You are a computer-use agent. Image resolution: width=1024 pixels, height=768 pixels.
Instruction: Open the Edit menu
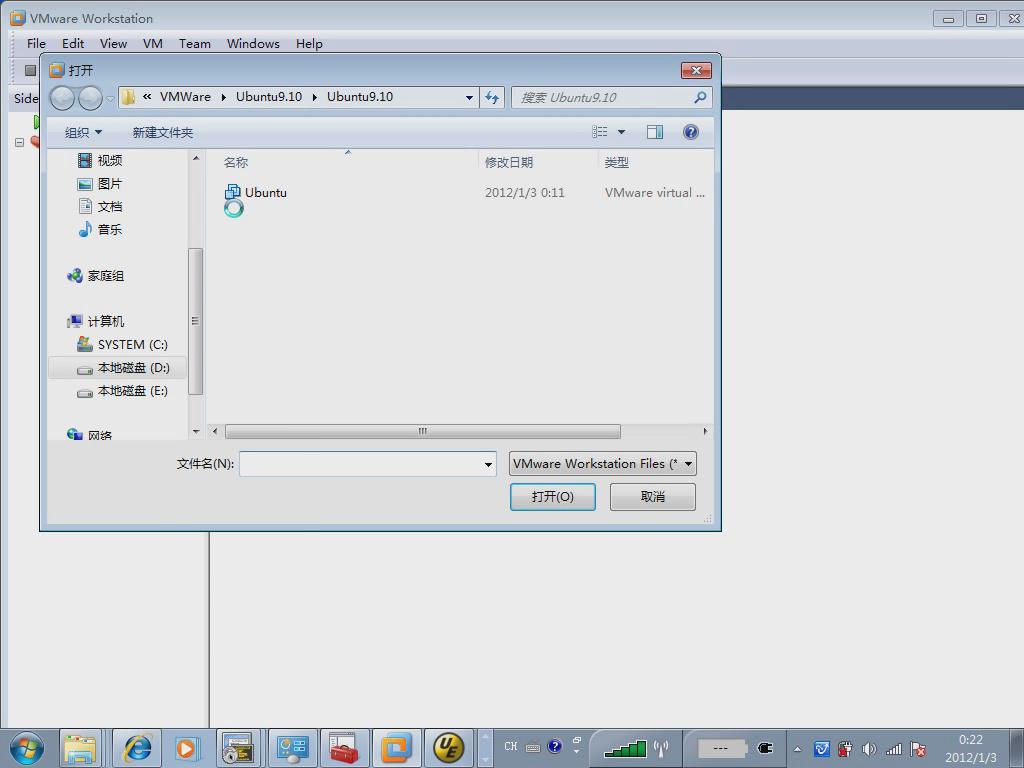coord(72,44)
